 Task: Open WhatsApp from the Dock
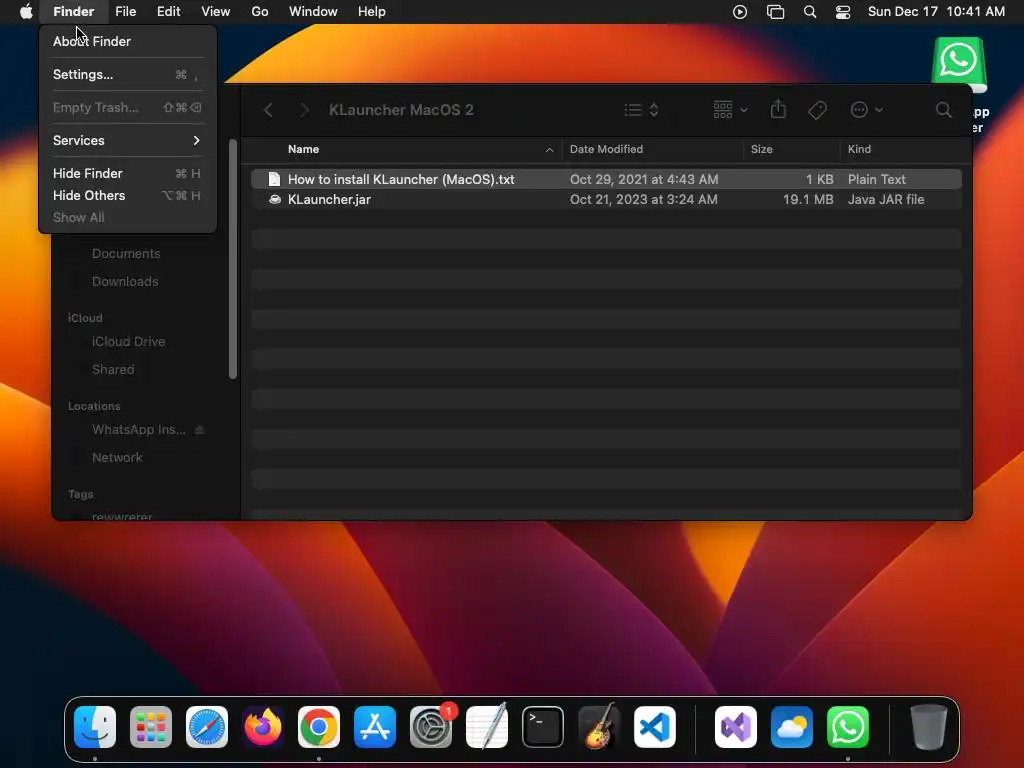(x=848, y=727)
